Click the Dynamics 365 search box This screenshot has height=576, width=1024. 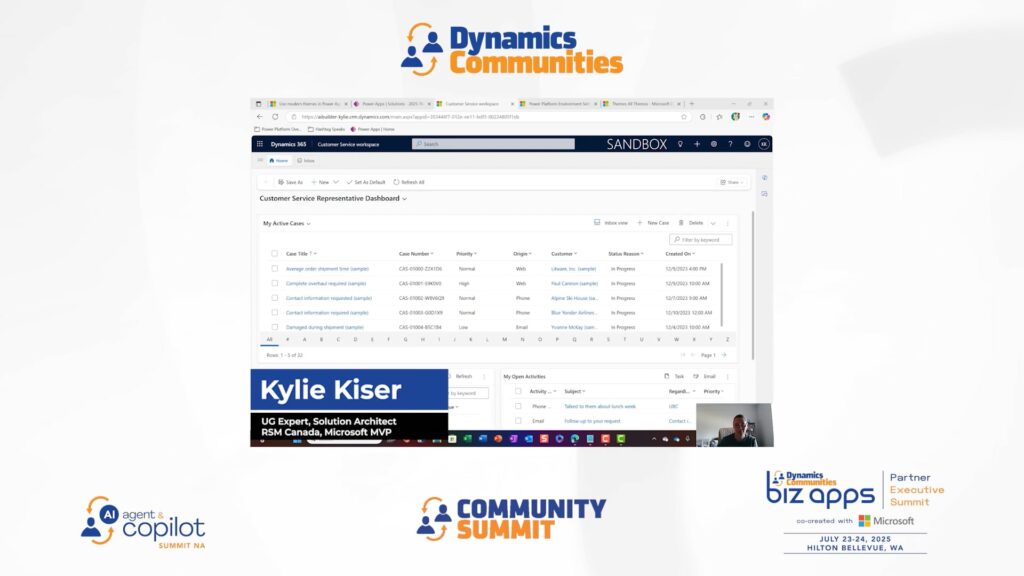(x=493, y=144)
